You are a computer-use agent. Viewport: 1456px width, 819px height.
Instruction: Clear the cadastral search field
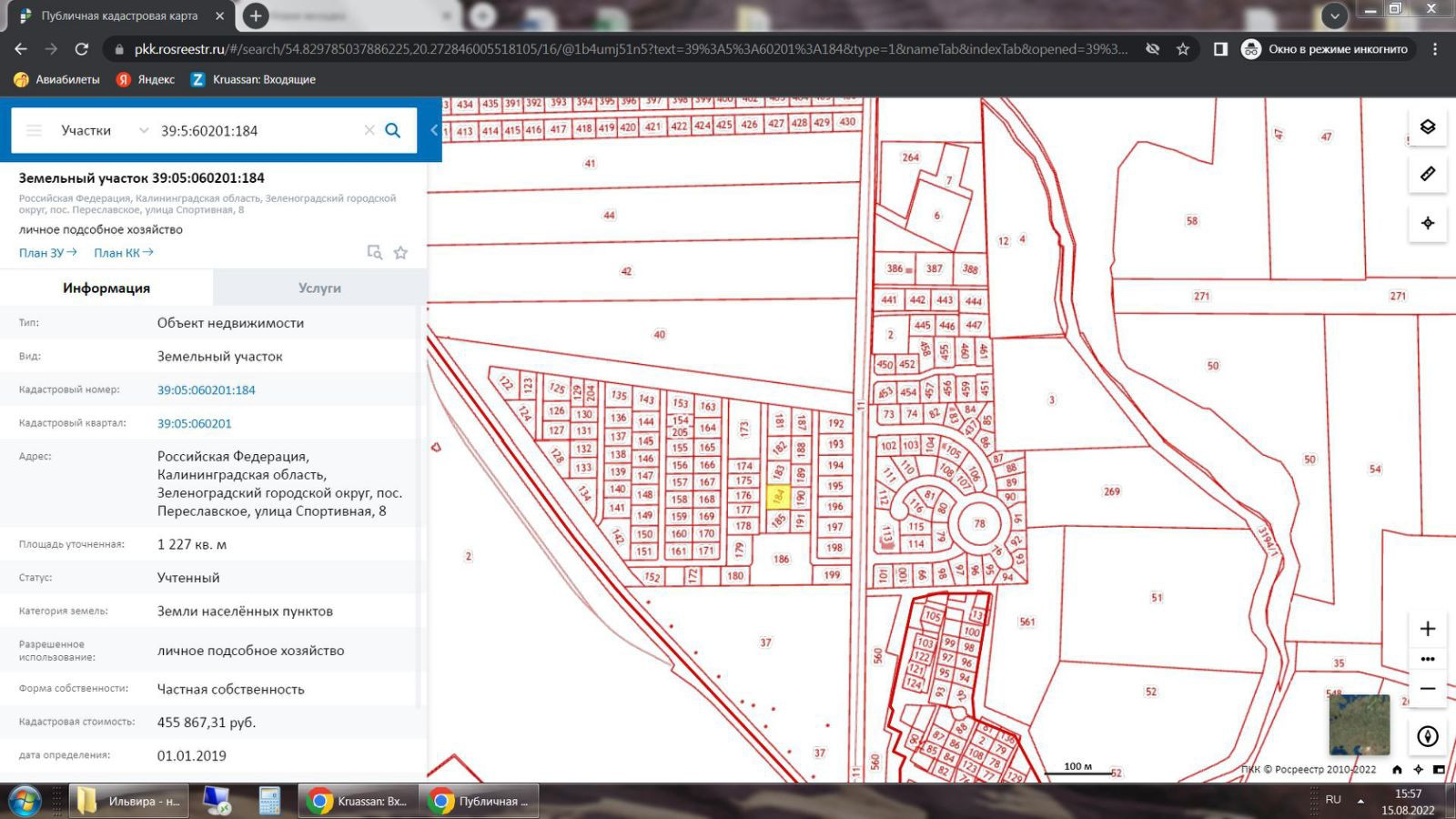click(369, 130)
